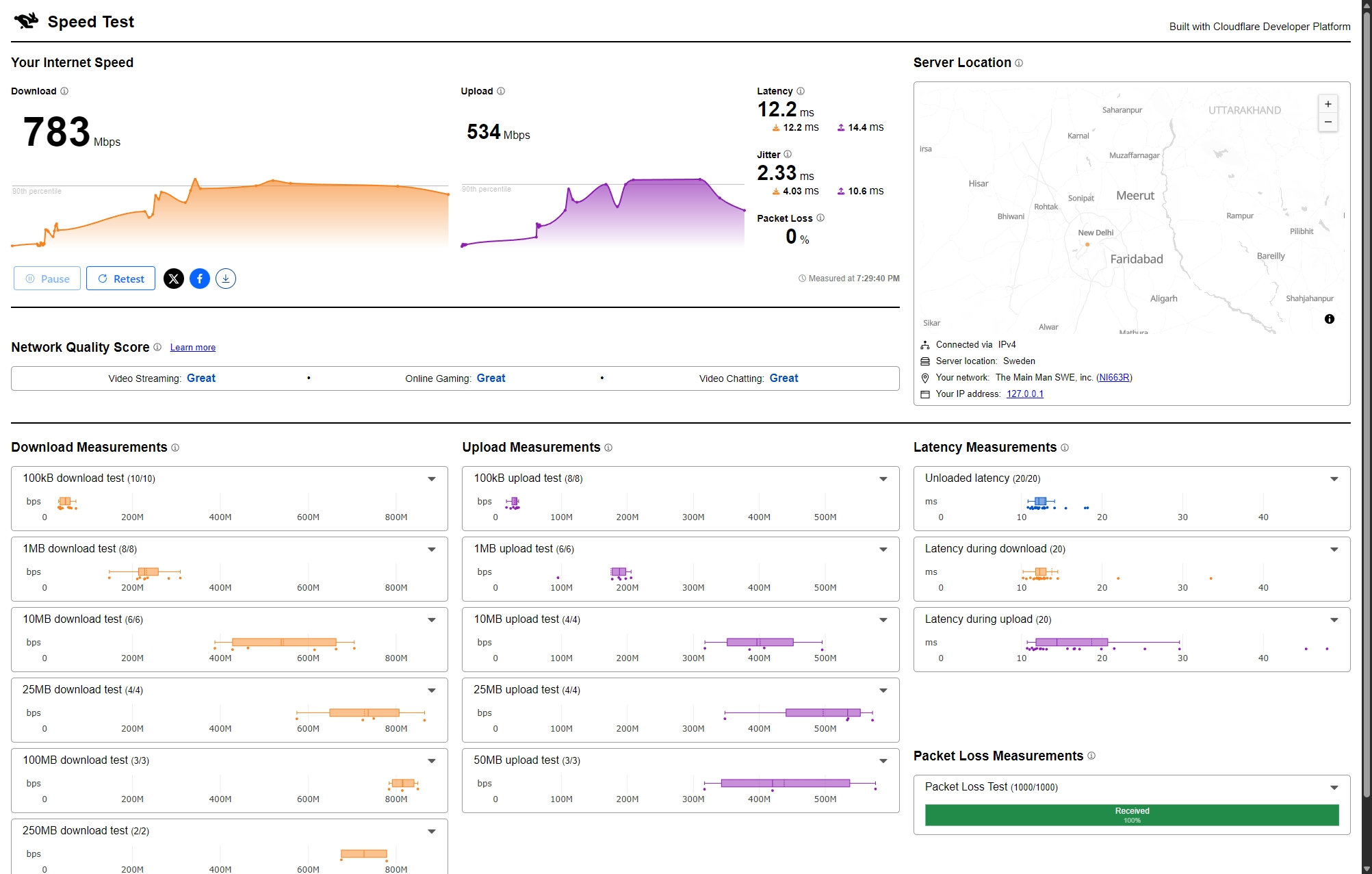This screenshot has width=1372, height=874.
Task: Expand Unloaded latency measurements
Action: (1334, 479)
